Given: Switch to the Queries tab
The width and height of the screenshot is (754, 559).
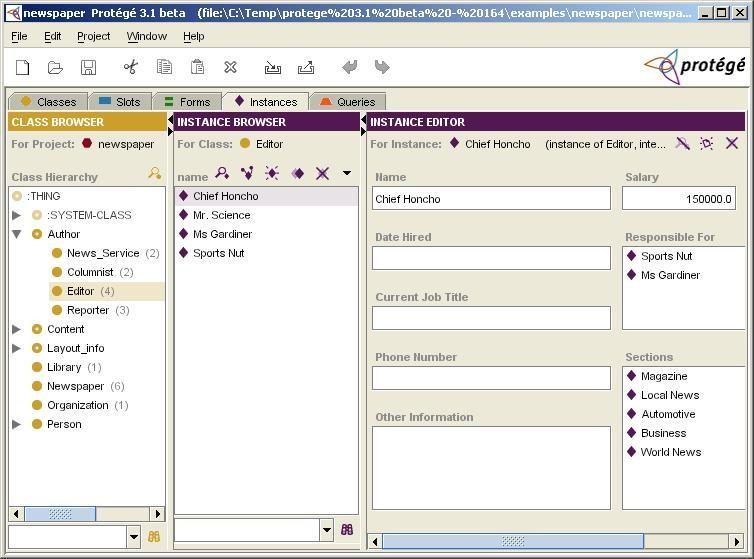Looking at the screenshot, I should pos(348,102).
